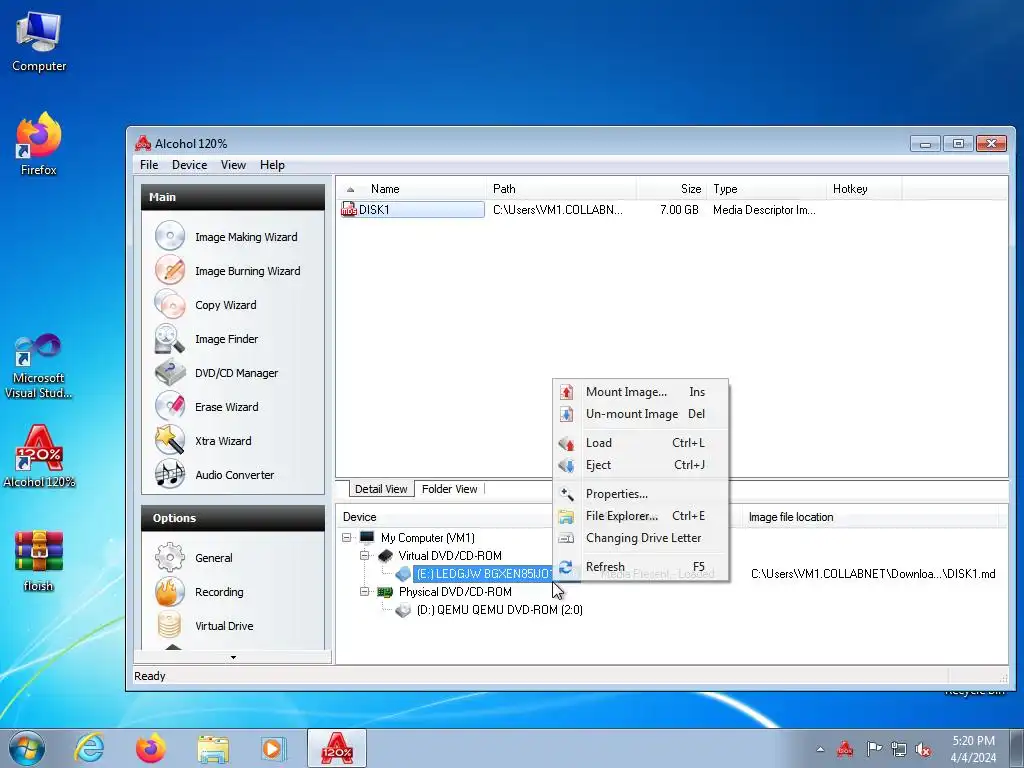Screen dimensions: 1024x768
Task: Sort image list by Type column header
Action: coord(766,189)
